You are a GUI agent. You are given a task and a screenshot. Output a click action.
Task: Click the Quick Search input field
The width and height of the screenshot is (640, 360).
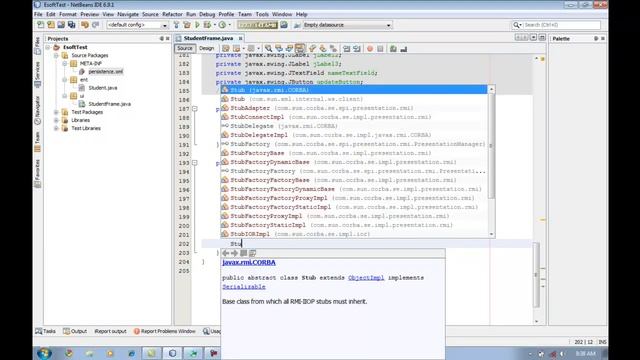(x=562, y=25)
